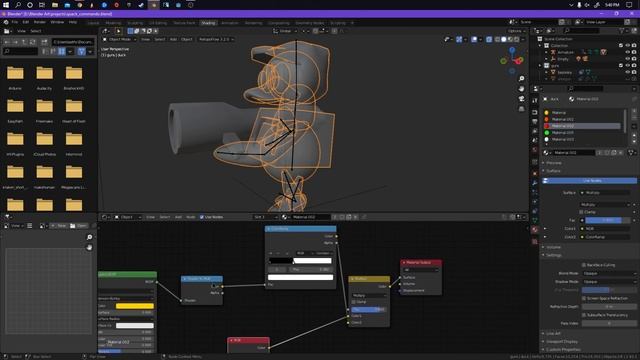Open Windows taskbar search icon
Image resolution: width=640 pixels, height=360 pixels.
(x=18, y=5)
